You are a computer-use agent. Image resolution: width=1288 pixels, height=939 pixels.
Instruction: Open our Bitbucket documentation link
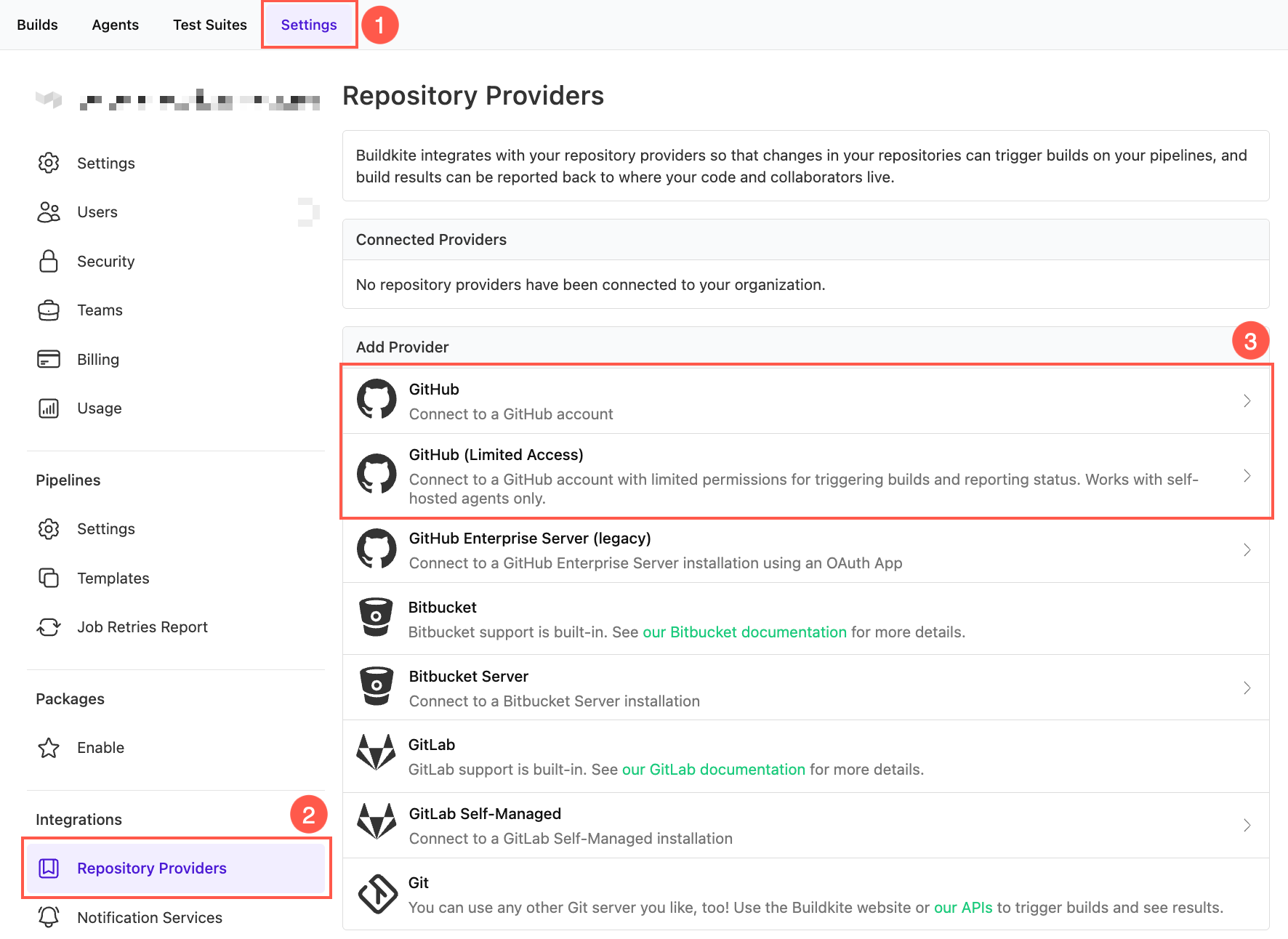click(x=744, y=632)
